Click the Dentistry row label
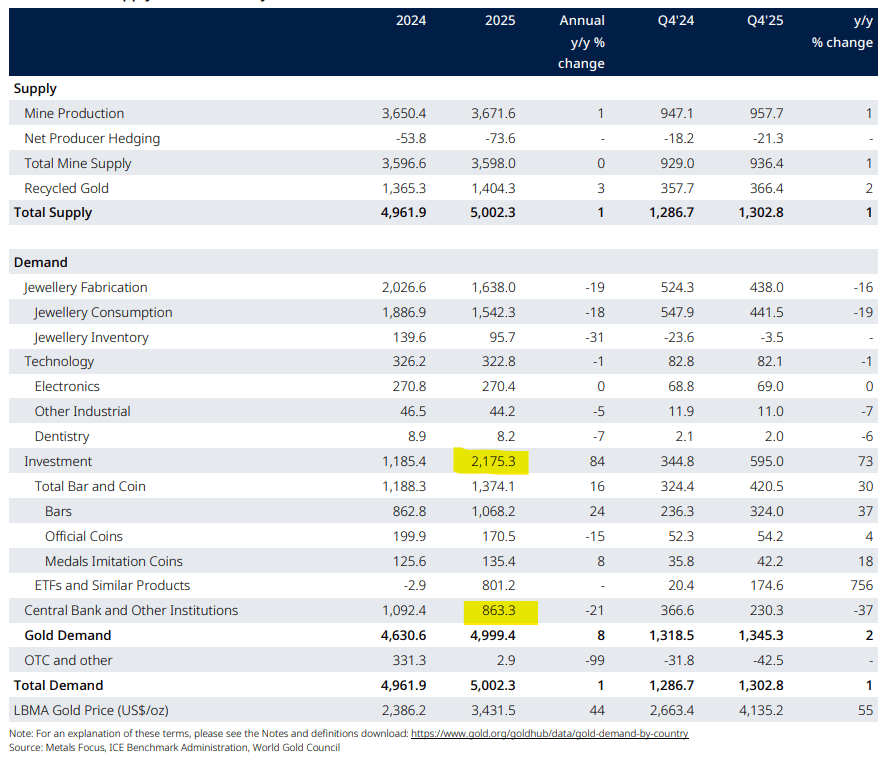 click(62, 437)
